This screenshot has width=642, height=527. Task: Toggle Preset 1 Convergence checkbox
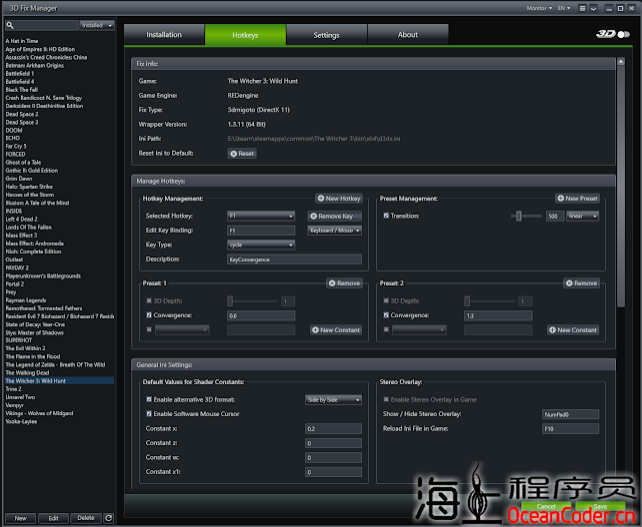coord(149,315)
